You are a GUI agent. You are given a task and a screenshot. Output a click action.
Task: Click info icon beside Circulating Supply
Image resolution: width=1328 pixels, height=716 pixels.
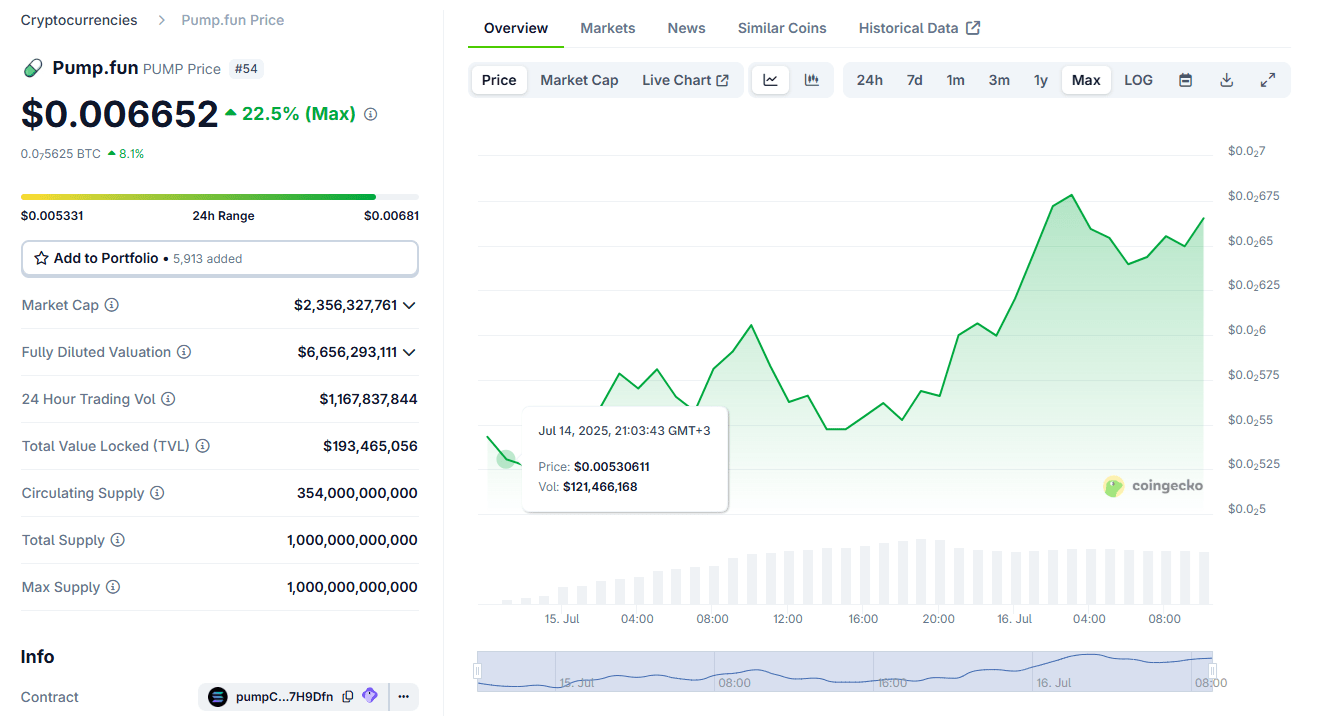(157, 493)
